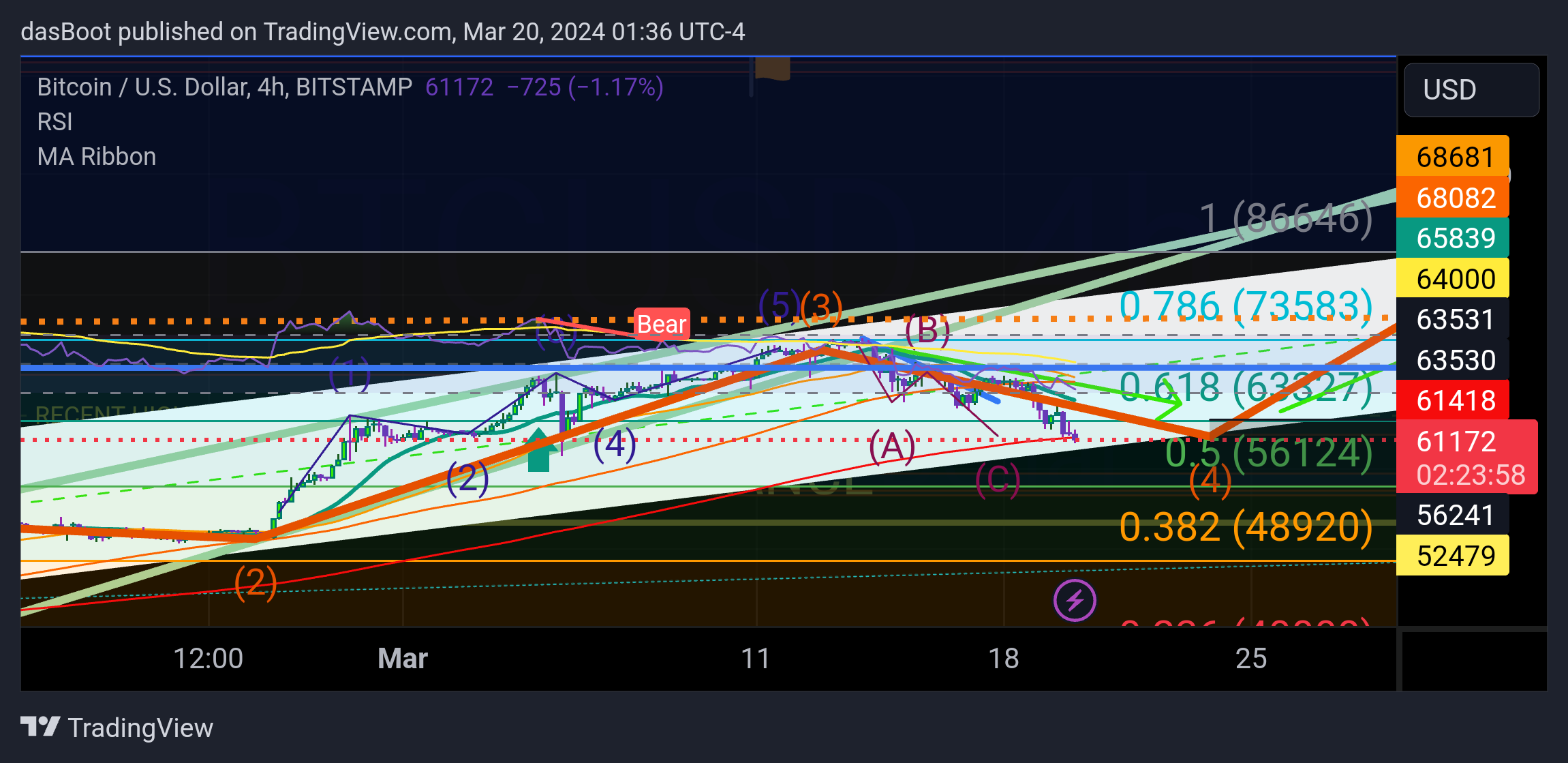
Task: Click the 0.382 (48920) Fibonacci level label
Action: coord(1246,527)
